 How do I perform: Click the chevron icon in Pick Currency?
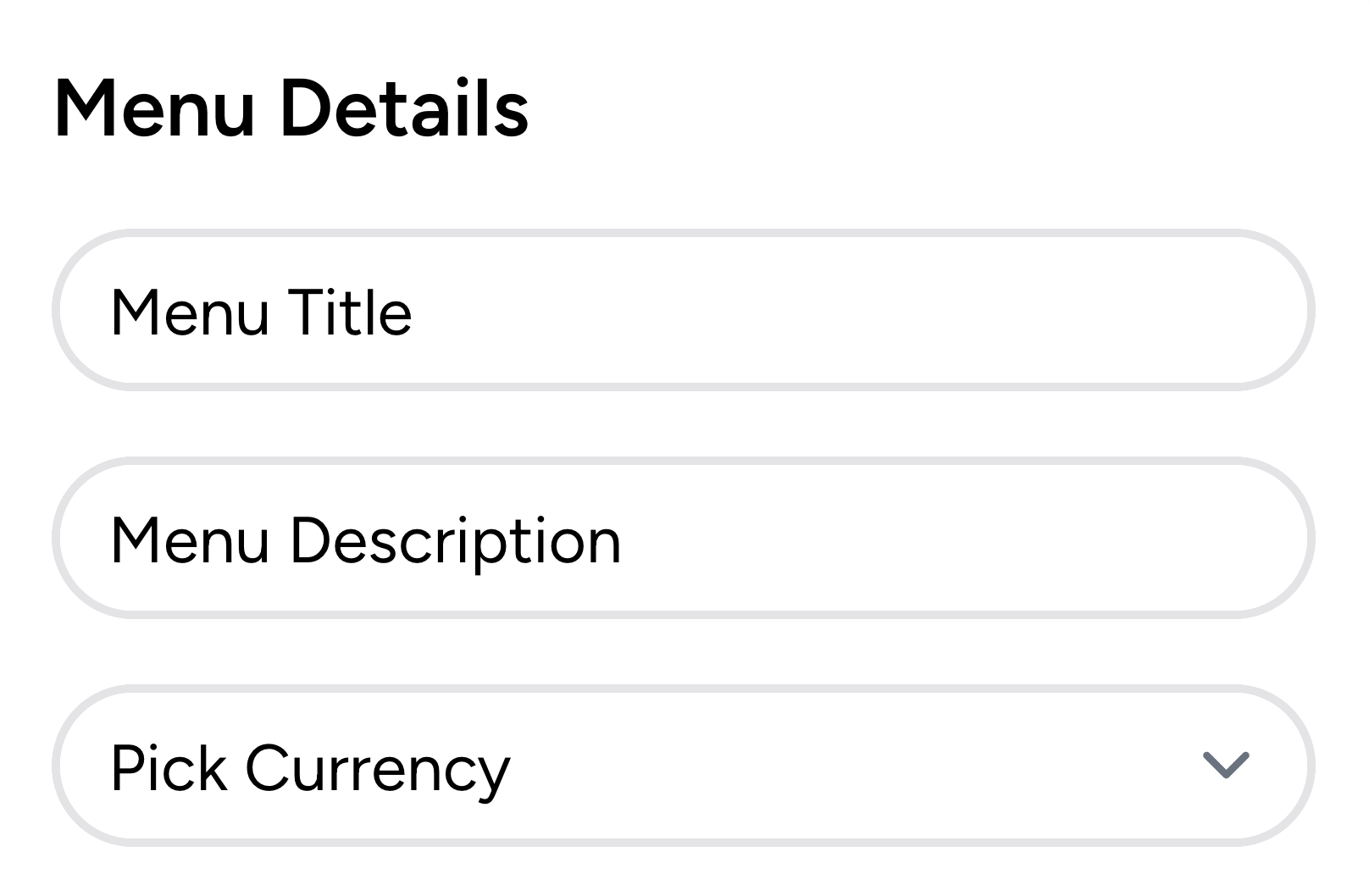[x=1226, y=765]
